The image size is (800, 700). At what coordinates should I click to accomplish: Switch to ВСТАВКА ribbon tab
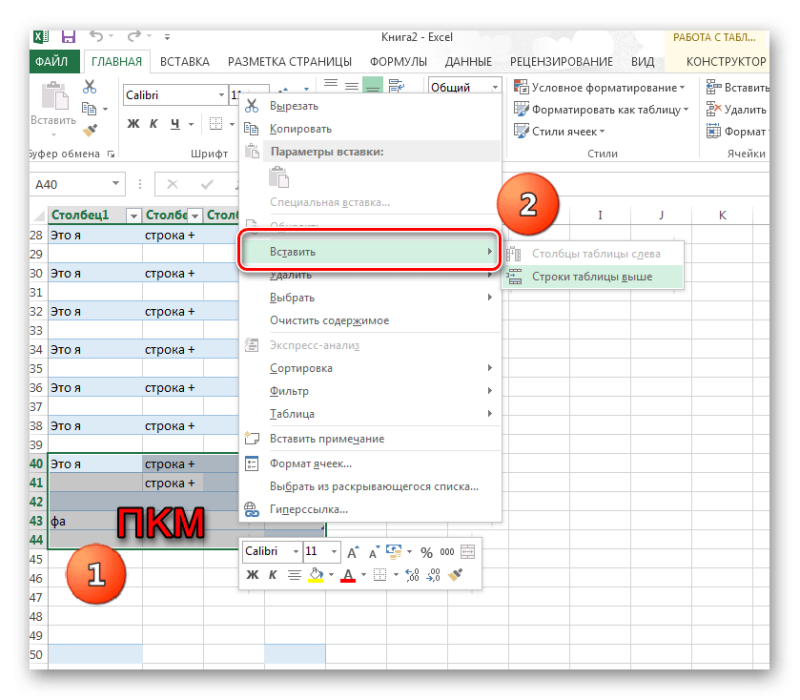tap(185, 62)
